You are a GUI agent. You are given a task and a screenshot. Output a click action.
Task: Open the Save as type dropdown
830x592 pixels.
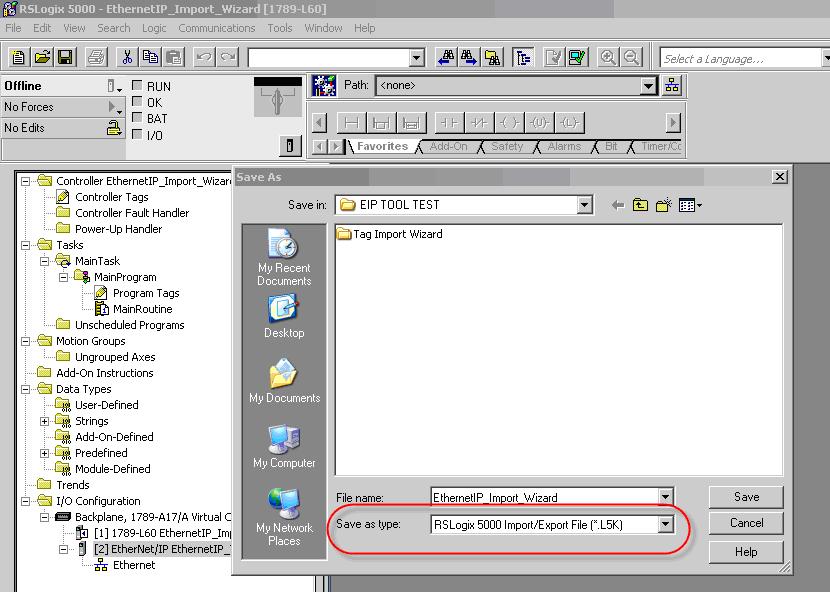(665, 524)
